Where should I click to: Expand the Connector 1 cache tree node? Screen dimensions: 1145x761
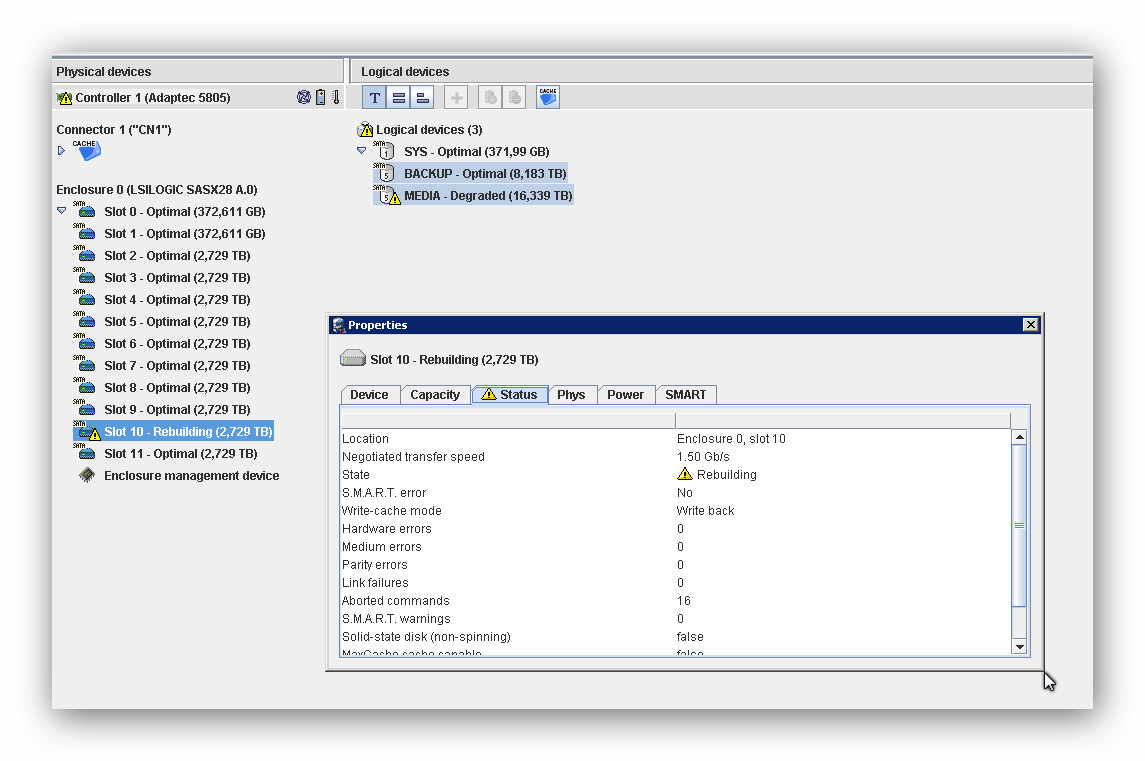click(61, 151)
